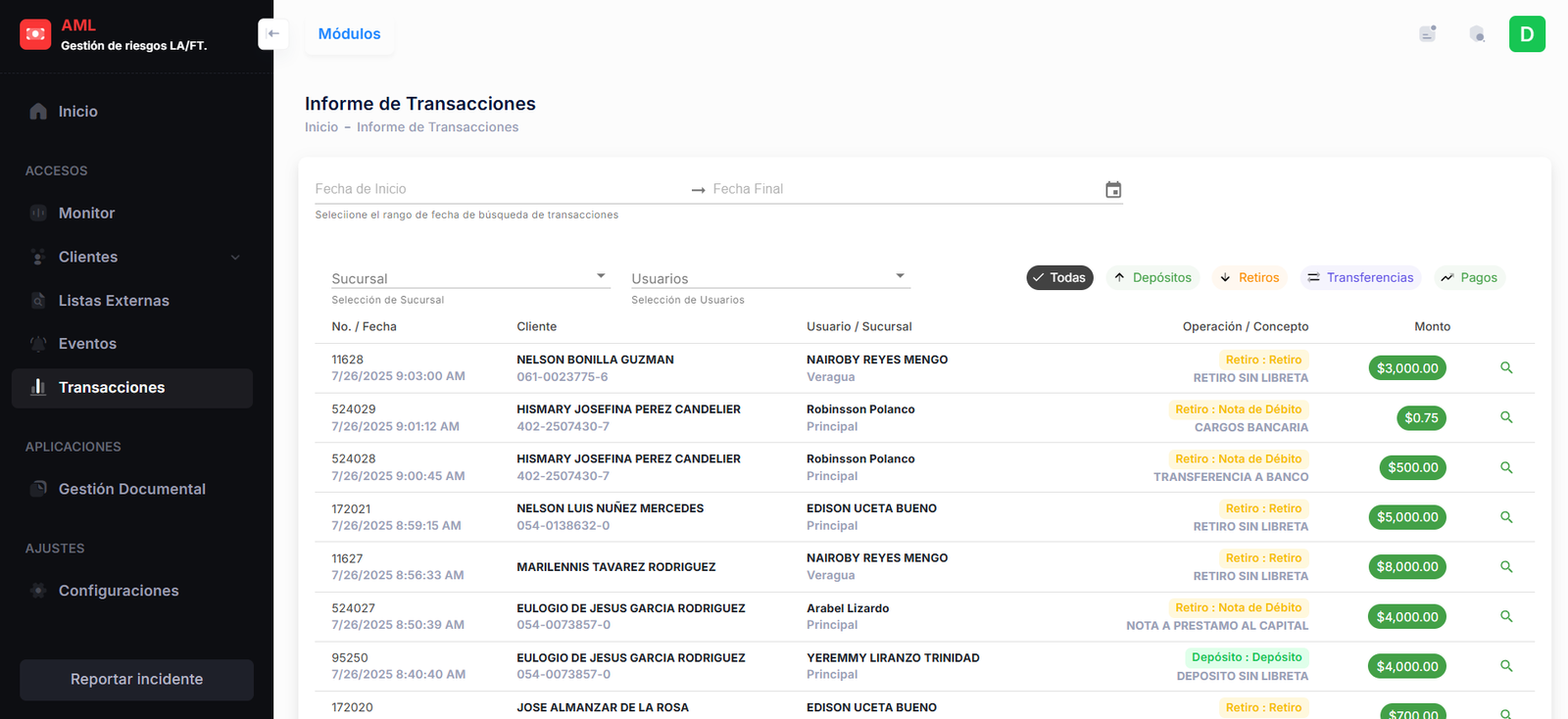Click the green D user avatar
This screenshot has width=1568, height=719.
pos(1527,34)
